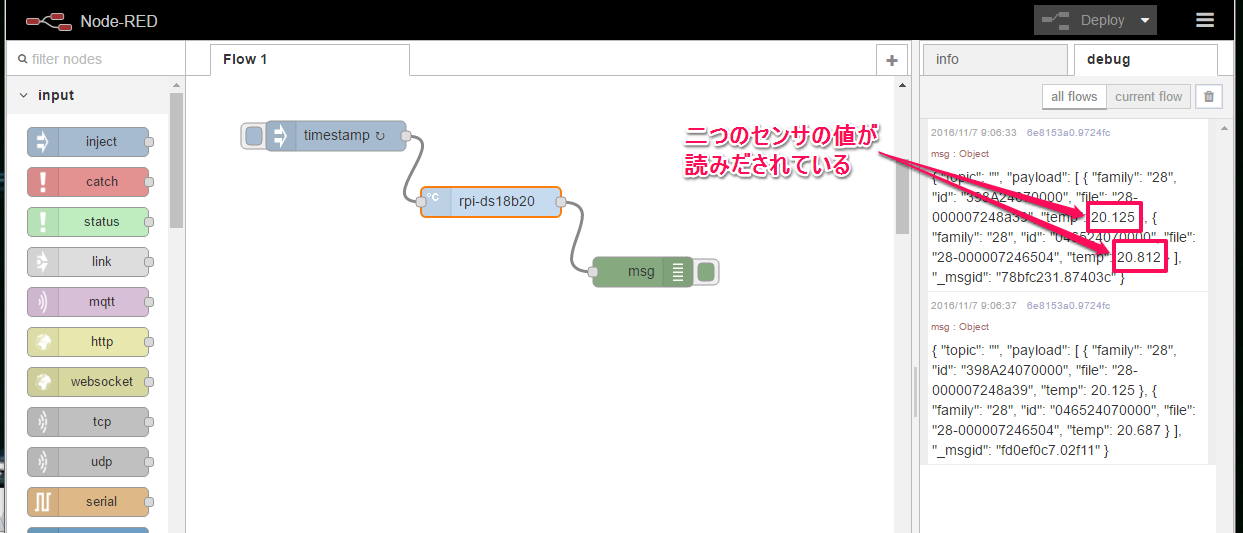Click the rpi-ds18b20 node output port
This screenshot has width=1243, height=533.
point(561,201)
